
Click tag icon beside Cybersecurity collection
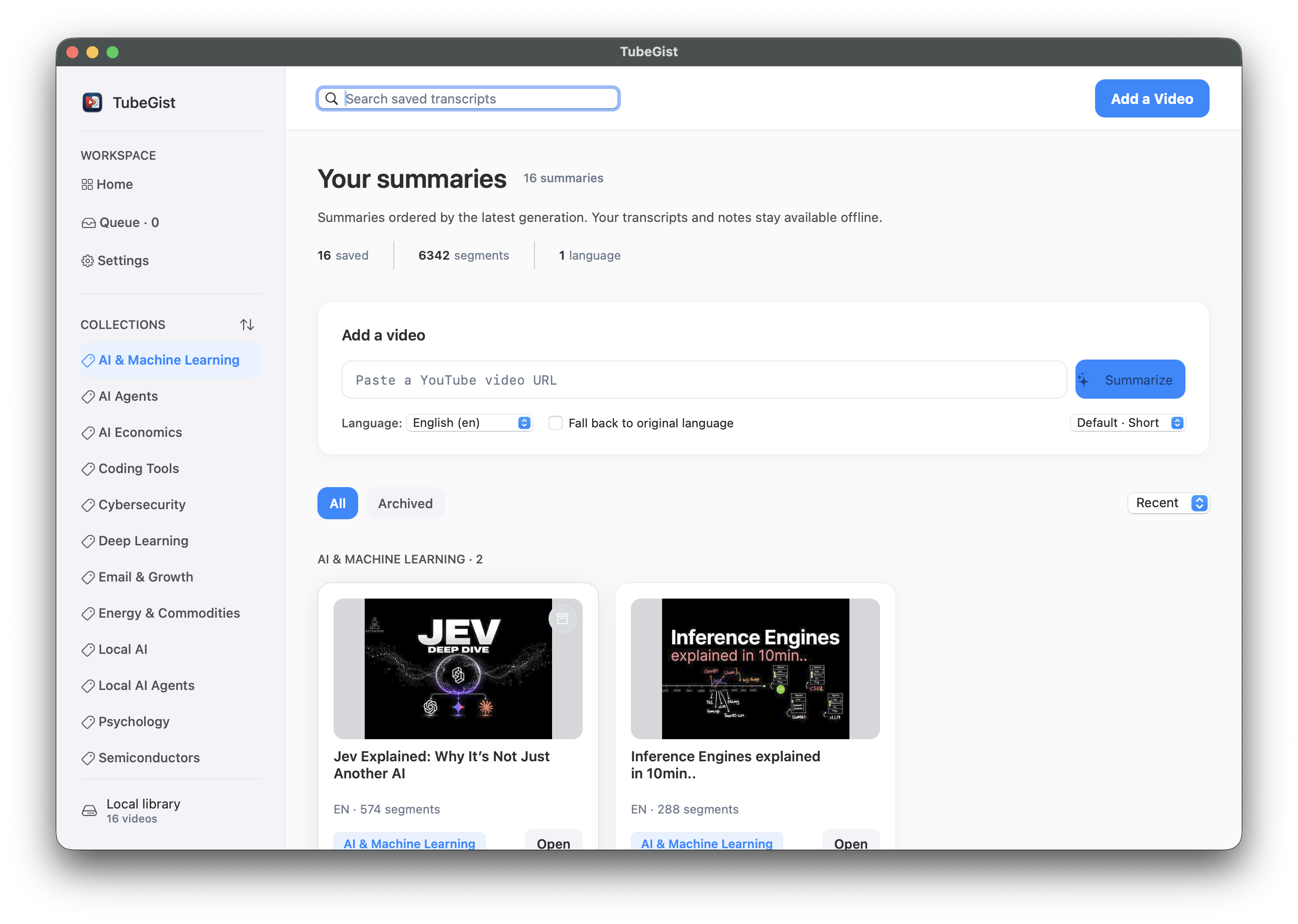88,505
